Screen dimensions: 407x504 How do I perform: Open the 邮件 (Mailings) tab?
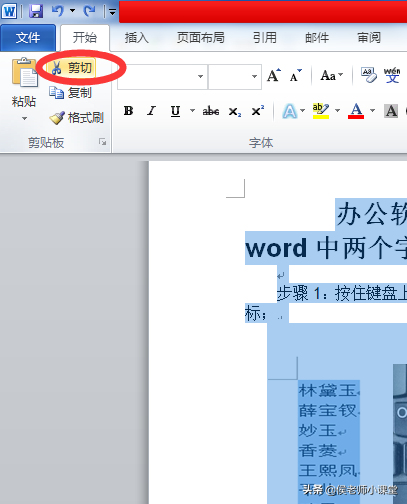317,38
